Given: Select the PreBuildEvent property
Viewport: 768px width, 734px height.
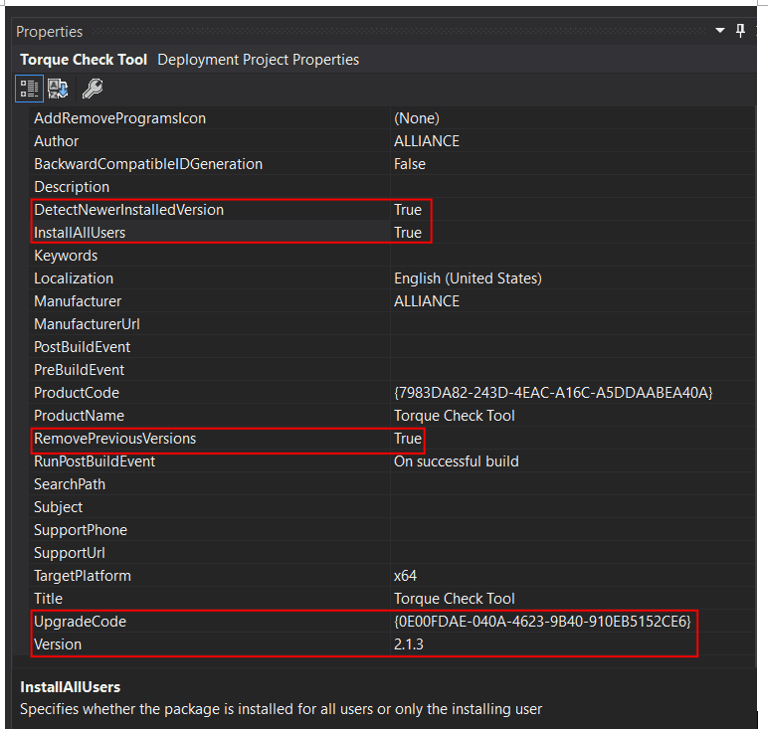Looking at the screenshot, I should 79,370.
